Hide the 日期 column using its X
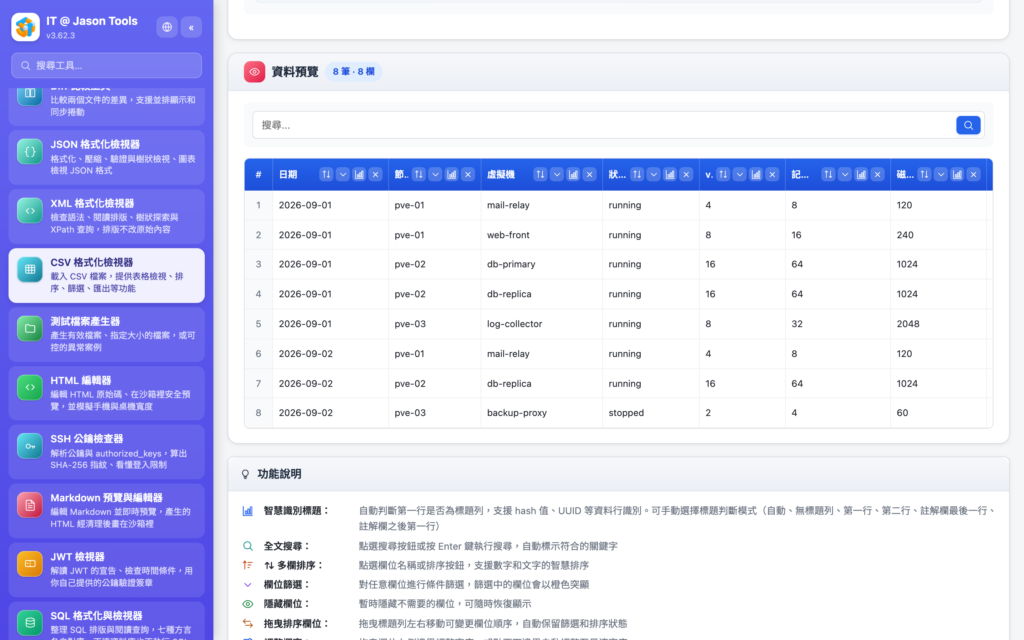The height and width of the screenshot is (640, 1024). click(376, 174)
